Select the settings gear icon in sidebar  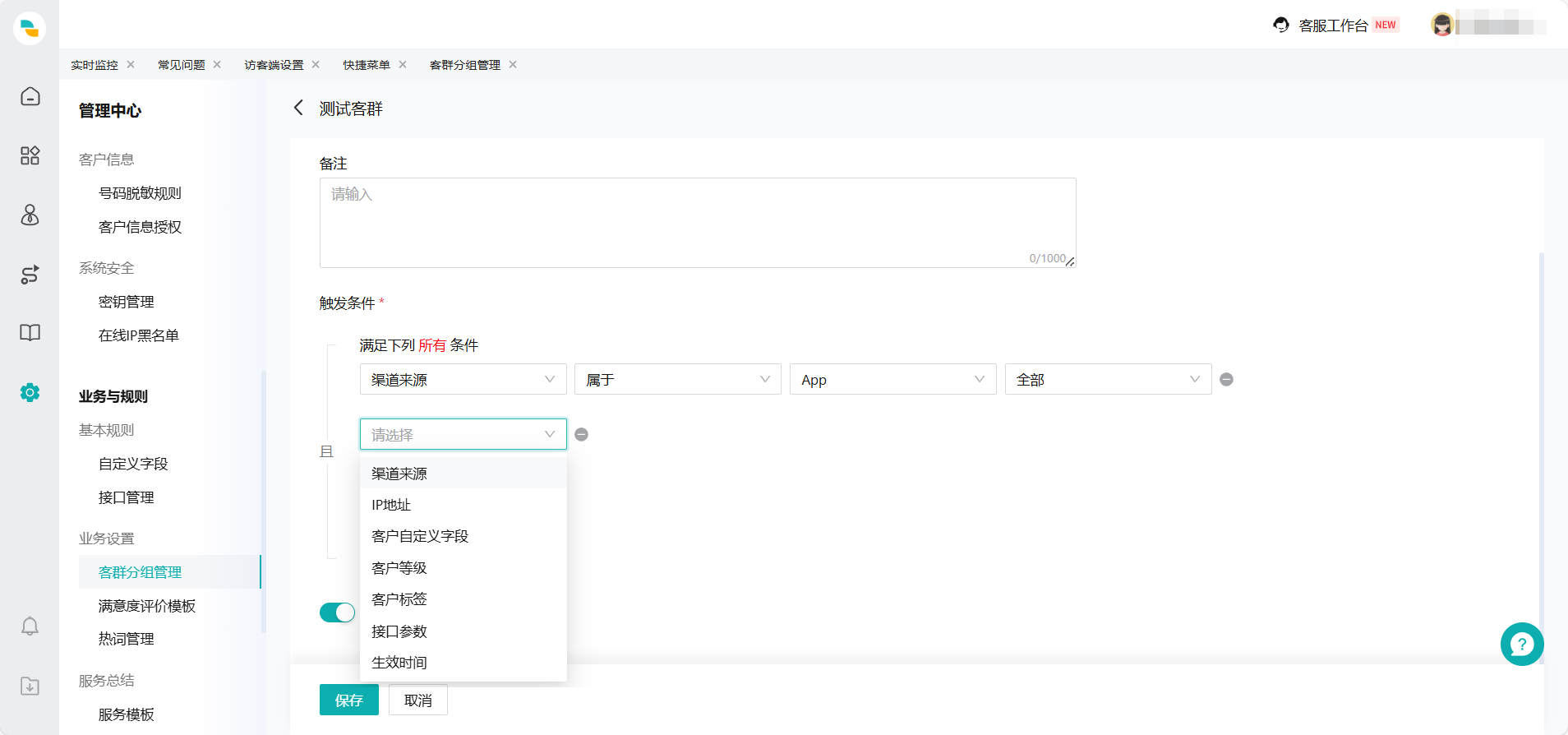(30, 392)
